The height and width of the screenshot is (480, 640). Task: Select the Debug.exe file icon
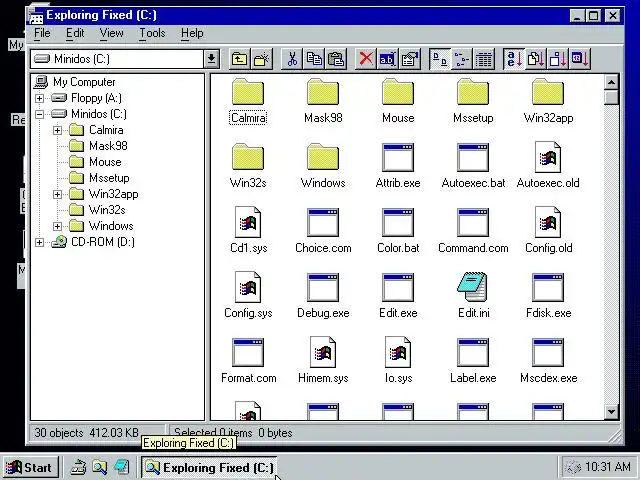click(323, 287)
